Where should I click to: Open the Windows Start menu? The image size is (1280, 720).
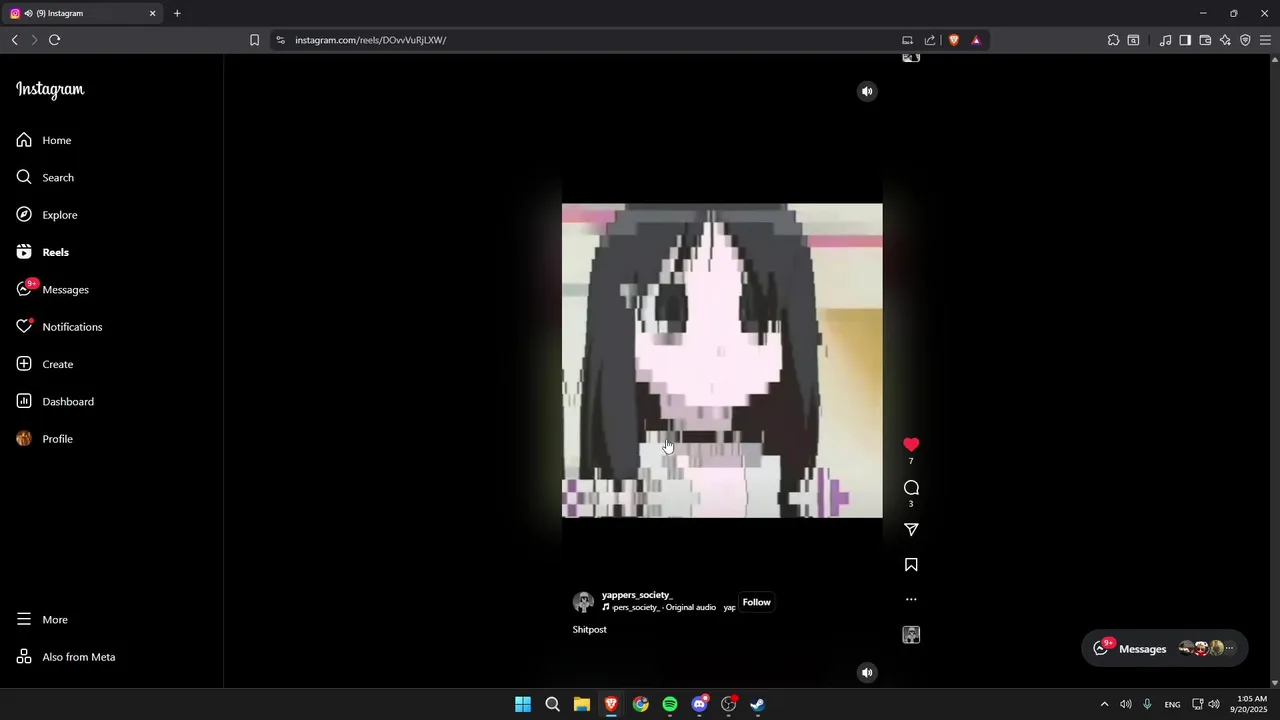pos(523,704)
